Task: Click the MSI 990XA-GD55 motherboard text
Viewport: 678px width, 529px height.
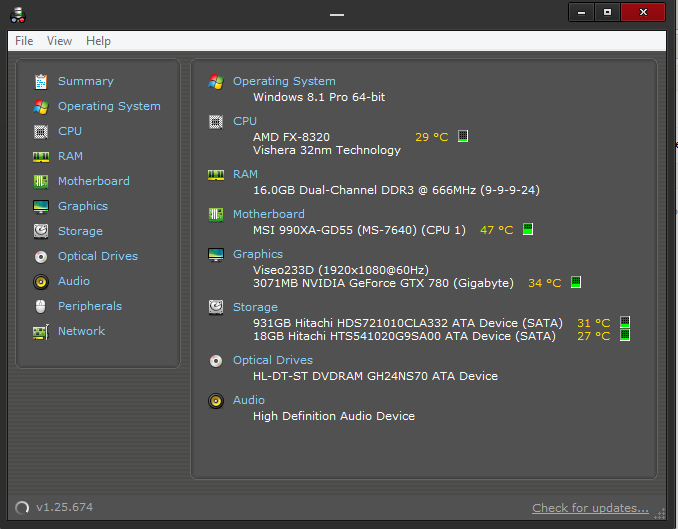Action: click(359, 230)
